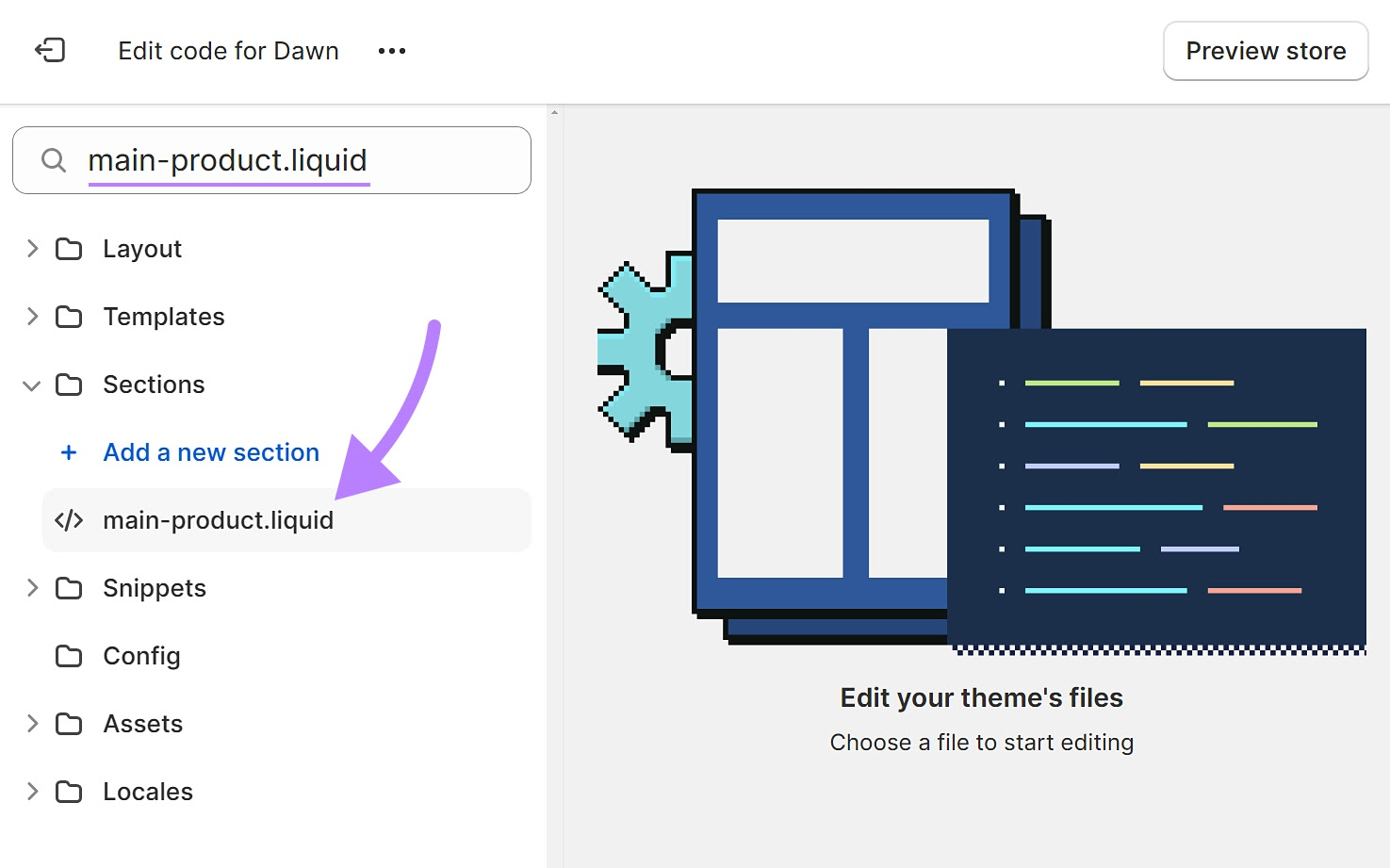The image size is (1390, 868).
Task: Click the Add a new section link
Action: (x=211, y=452)
